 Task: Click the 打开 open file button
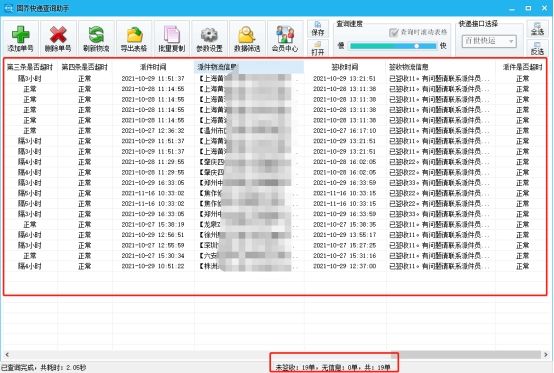(x=318, y=48)
